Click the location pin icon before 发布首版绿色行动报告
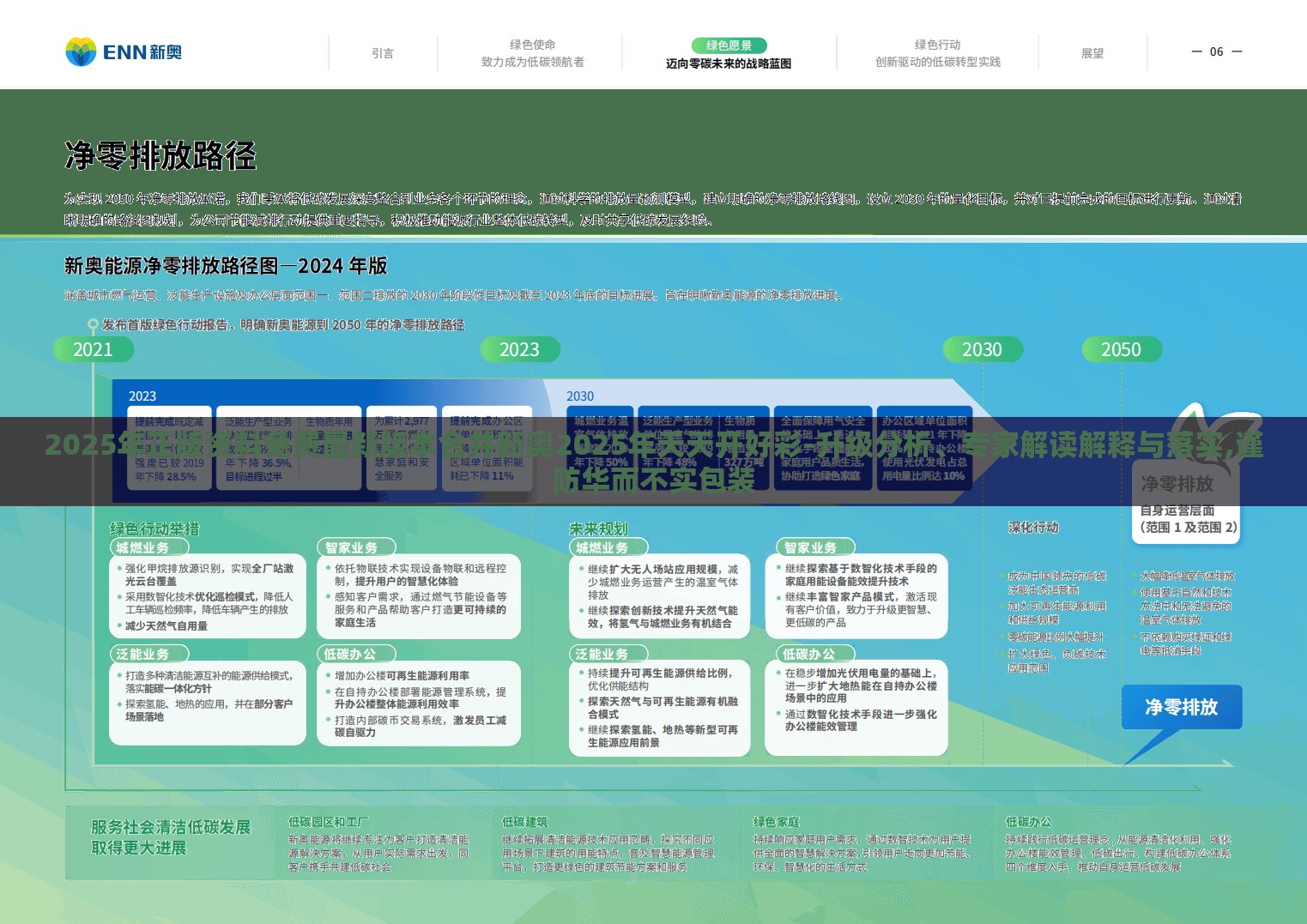The height and width of the screenshot is (924, 1307). (x=93, y=326)
